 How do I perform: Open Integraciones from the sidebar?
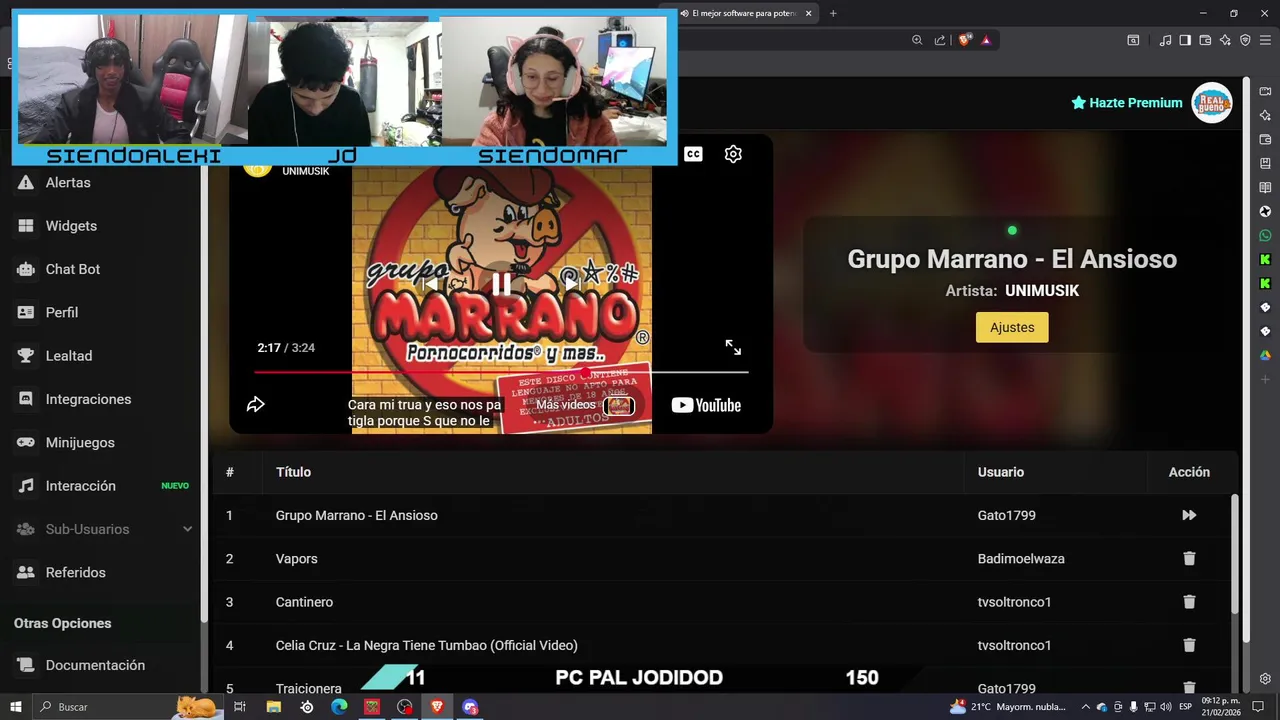tap(88, 399)
